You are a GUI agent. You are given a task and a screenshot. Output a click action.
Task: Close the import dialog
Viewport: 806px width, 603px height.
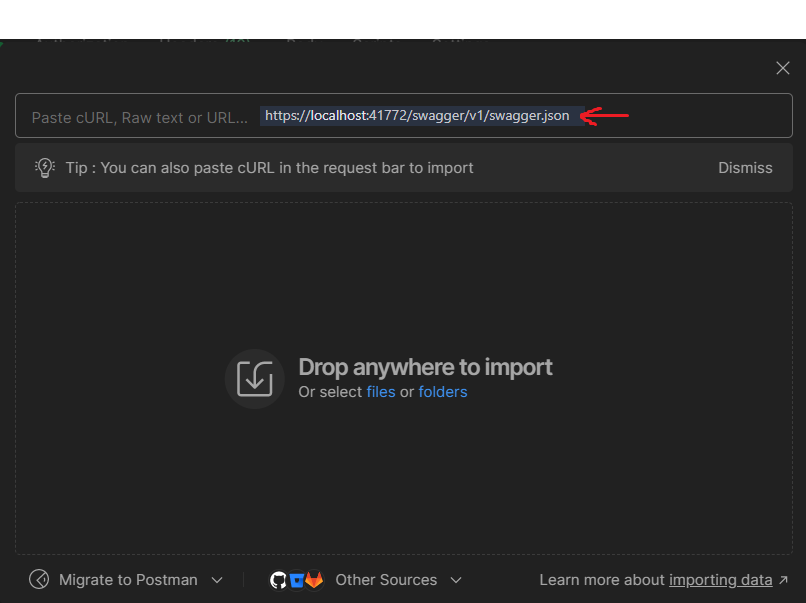click(782, 68)
